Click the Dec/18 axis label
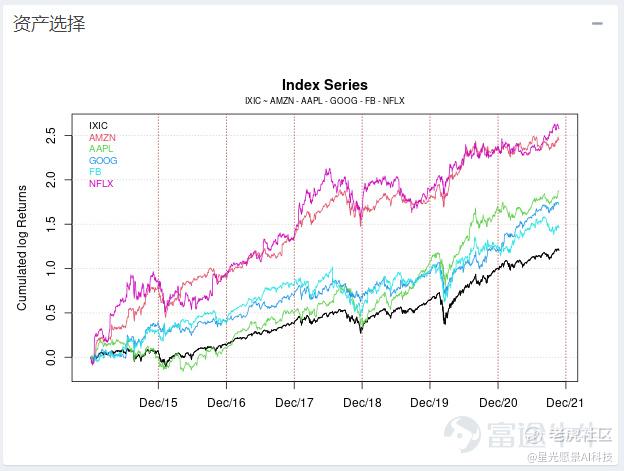This screenshot has height=471, width=624. point(362,403)
